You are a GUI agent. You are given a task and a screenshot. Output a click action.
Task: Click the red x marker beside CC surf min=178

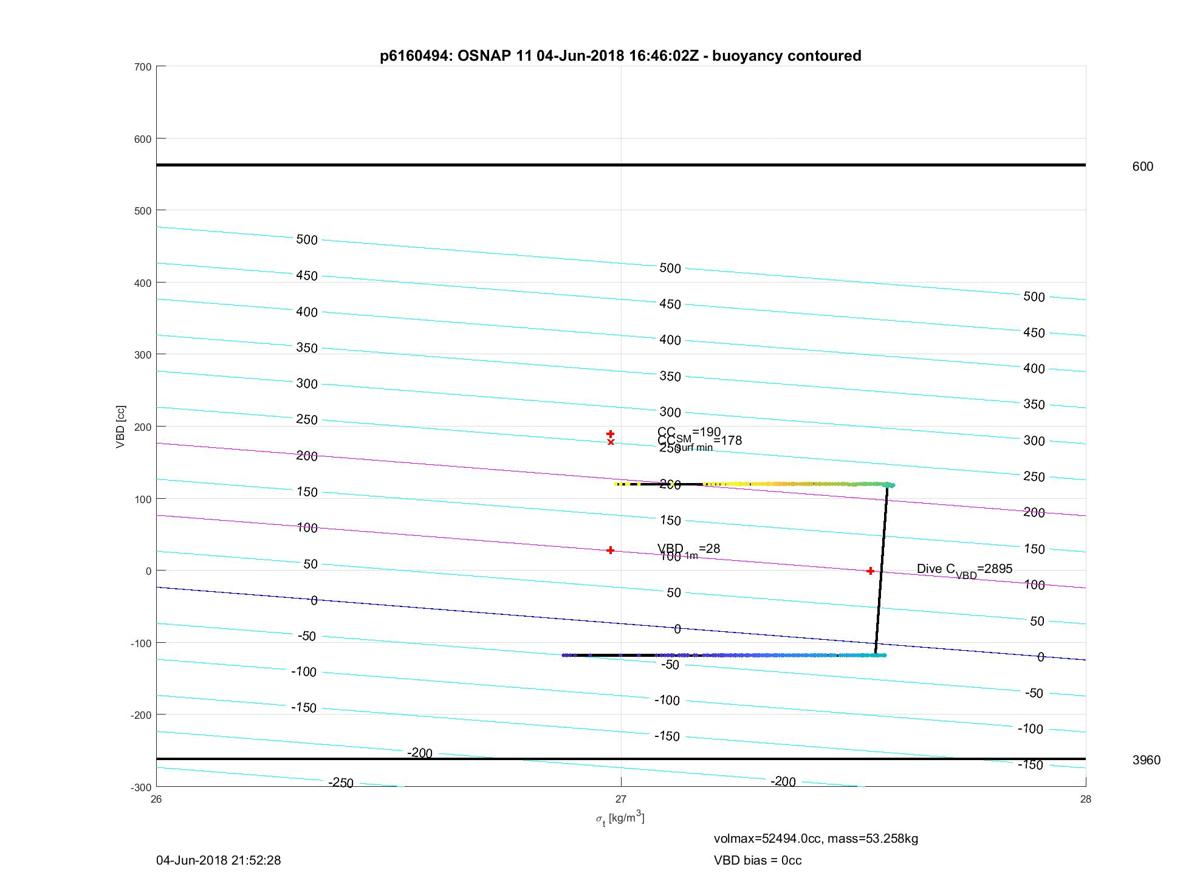point(610,442)
